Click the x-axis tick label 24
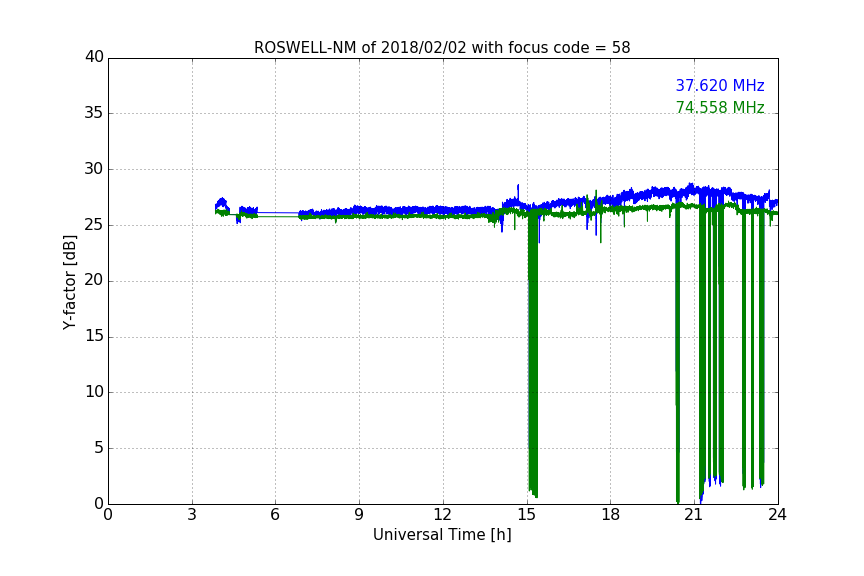864x576 pixels. click(x=777, y=515)
